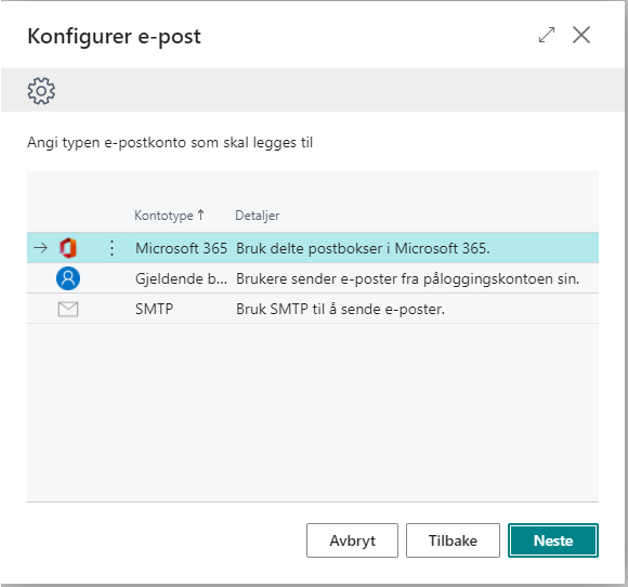Click "Bruk delte postbokser i Microsoft 365" text
The image size is (628, 587).
tap(362, 248)
